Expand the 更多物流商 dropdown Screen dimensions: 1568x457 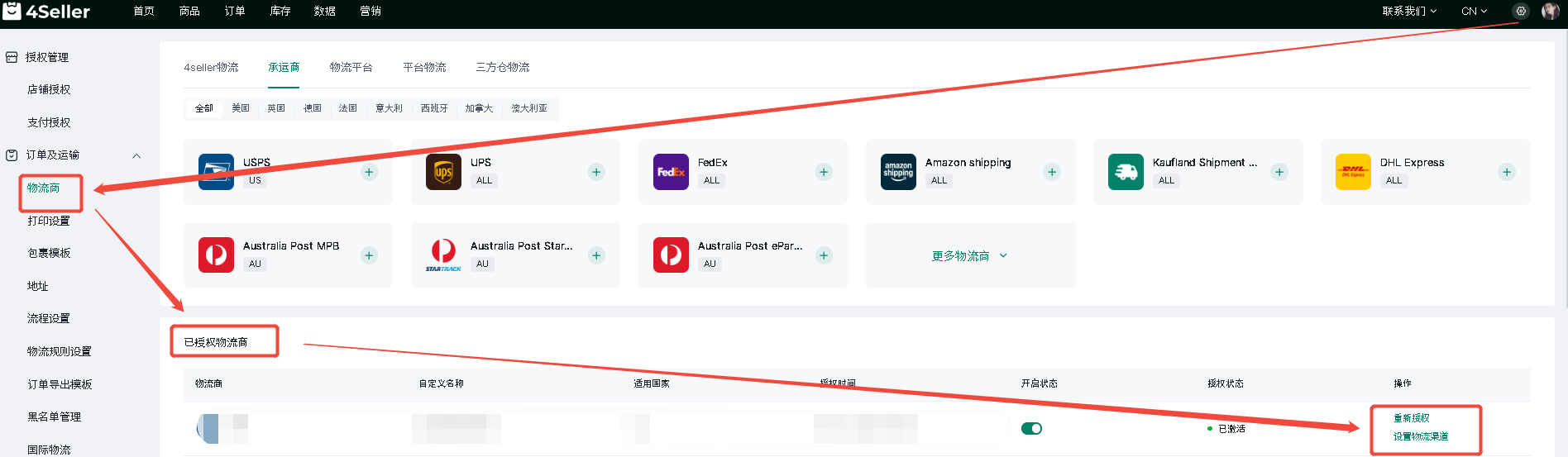[x=970, y=255]
